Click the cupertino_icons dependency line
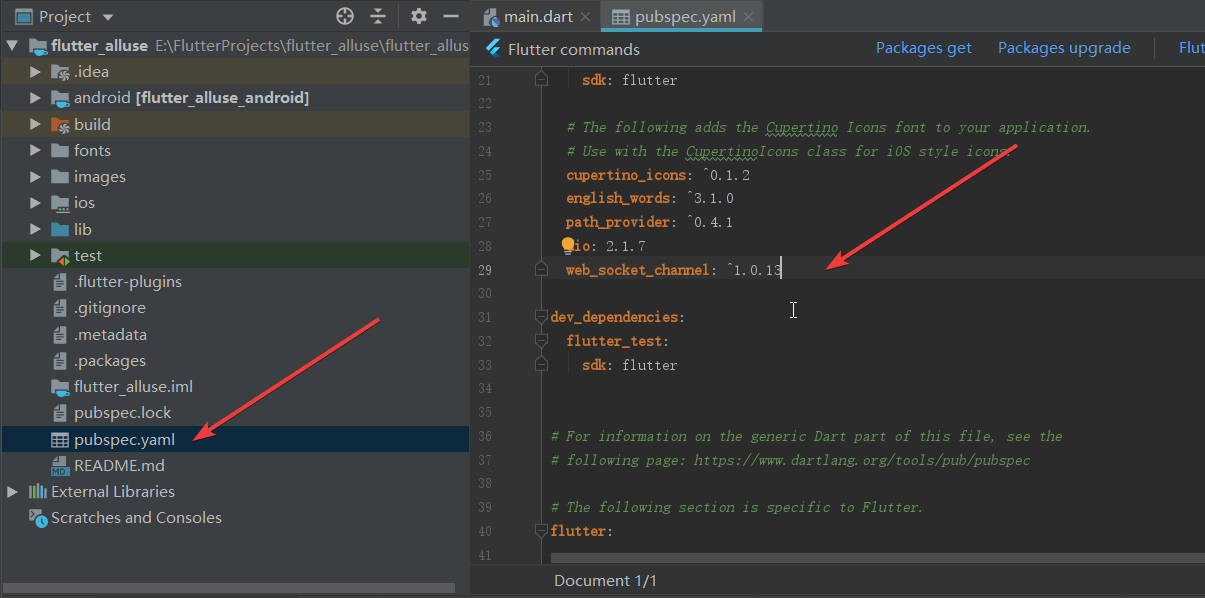The height and width of the screenshot is (598, 1205). coord(658,175)
